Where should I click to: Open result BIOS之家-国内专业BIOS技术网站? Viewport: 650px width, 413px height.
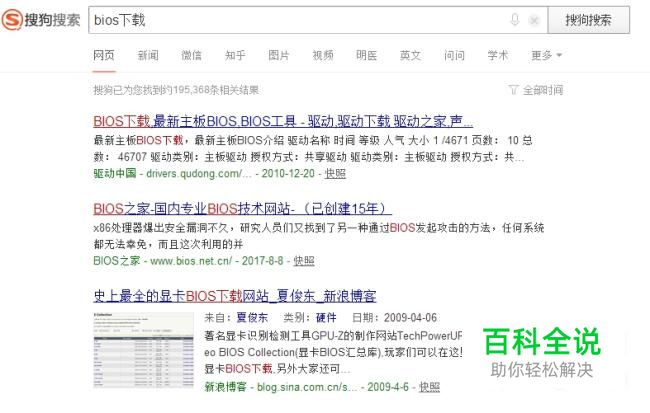(243, 208)
